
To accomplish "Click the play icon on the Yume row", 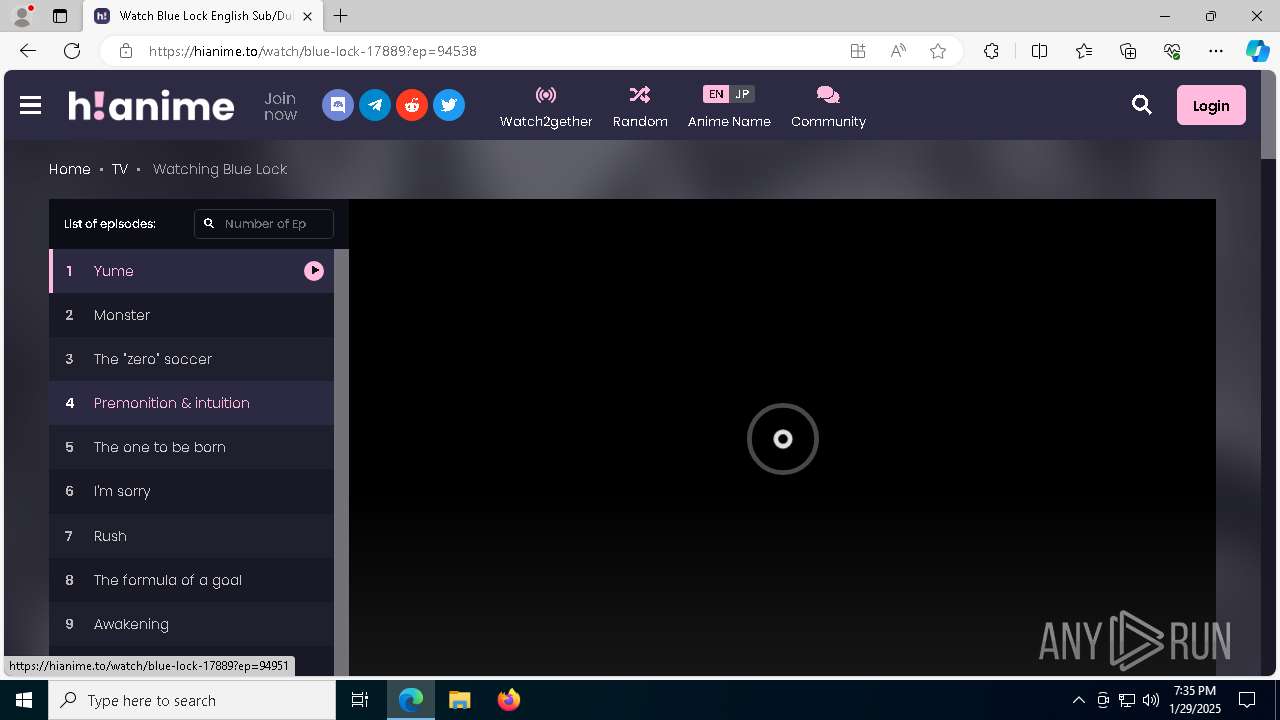I will pyautogui.click(x=314, y=271).
